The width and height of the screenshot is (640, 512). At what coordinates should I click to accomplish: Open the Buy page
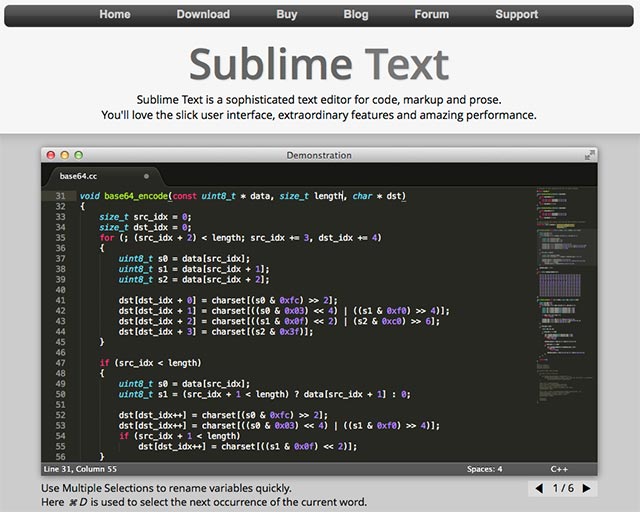tap(287, 14)
